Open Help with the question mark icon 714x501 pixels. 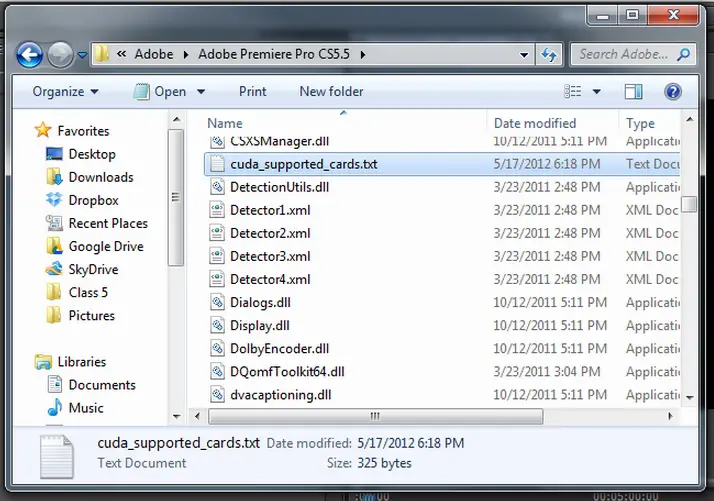point(673,92)
